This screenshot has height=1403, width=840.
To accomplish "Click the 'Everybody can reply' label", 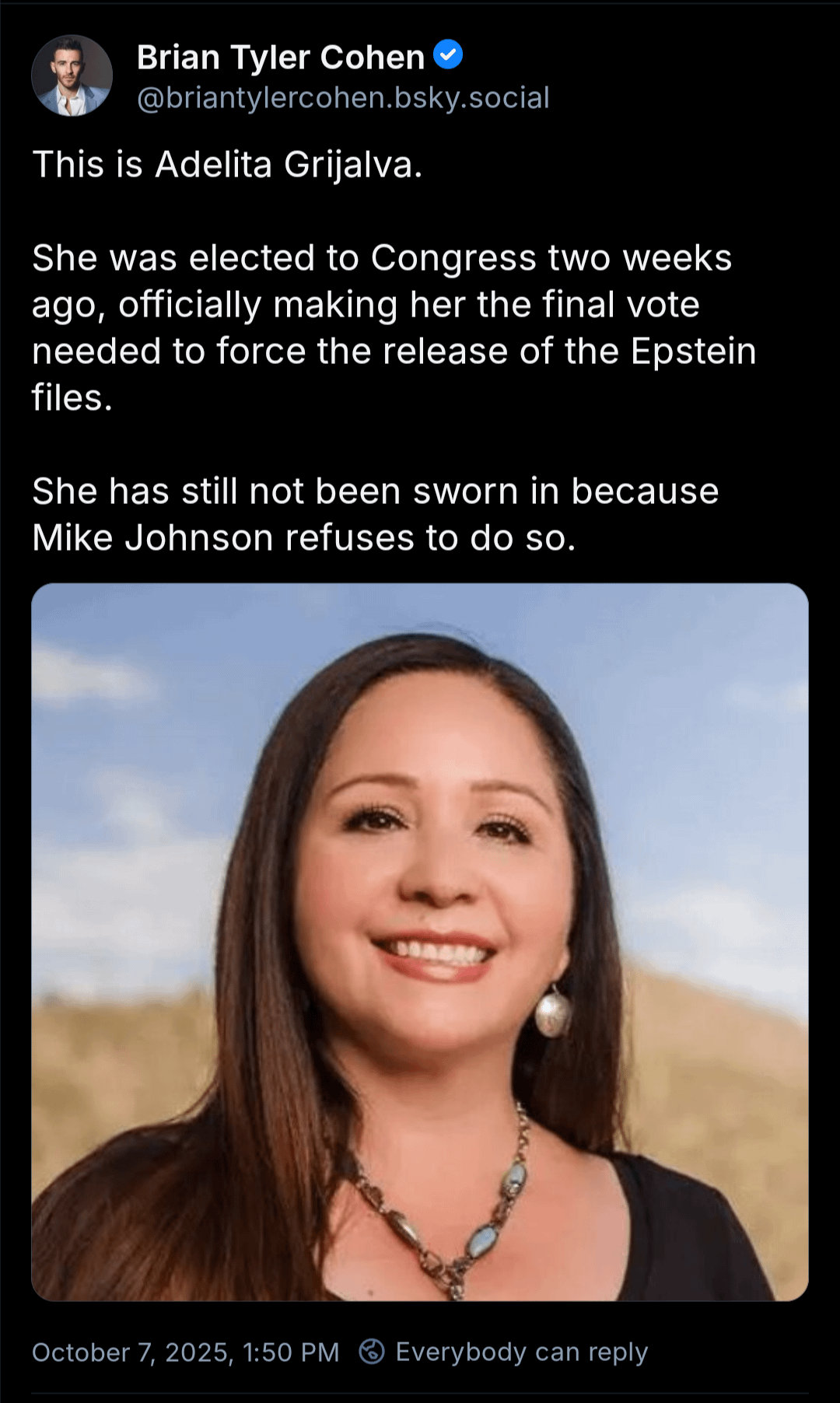I will pyautogui.click(x=522, y=1352).
